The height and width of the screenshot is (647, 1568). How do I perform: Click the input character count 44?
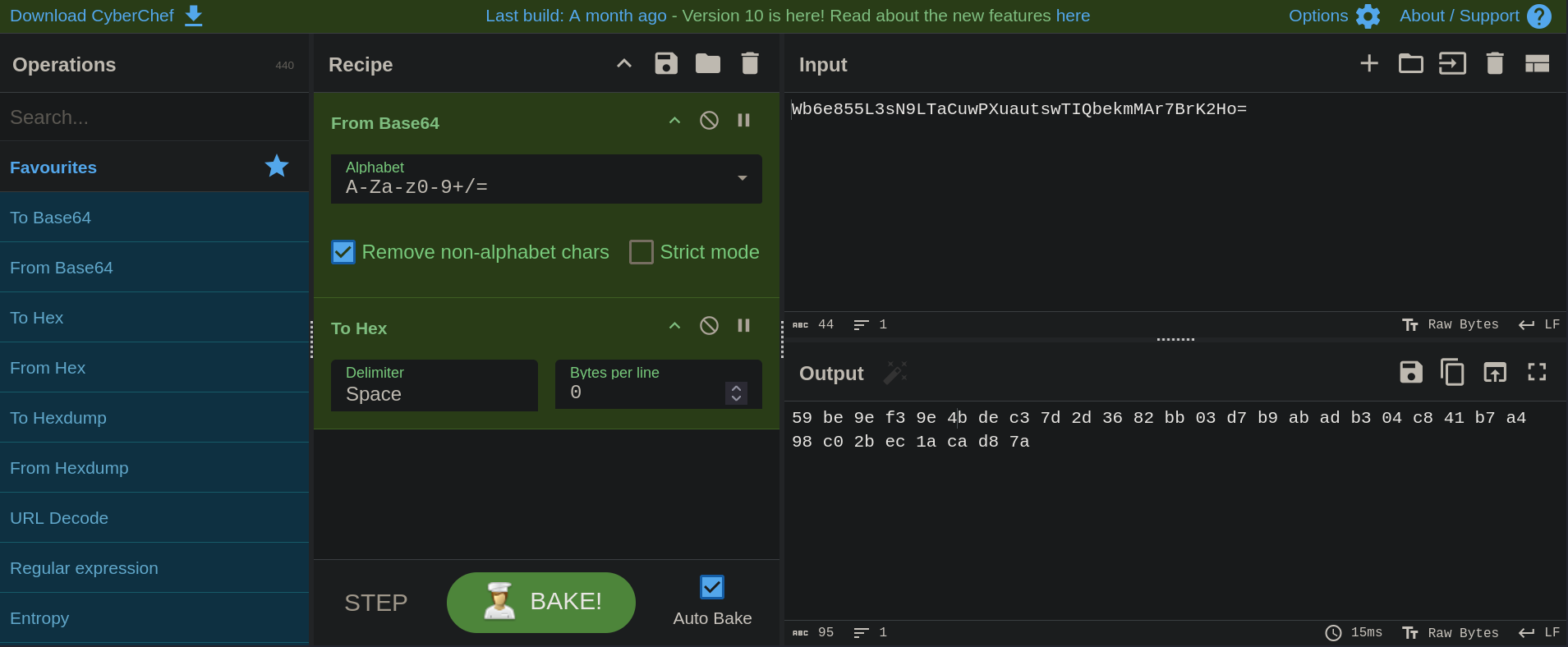[813, 324]
